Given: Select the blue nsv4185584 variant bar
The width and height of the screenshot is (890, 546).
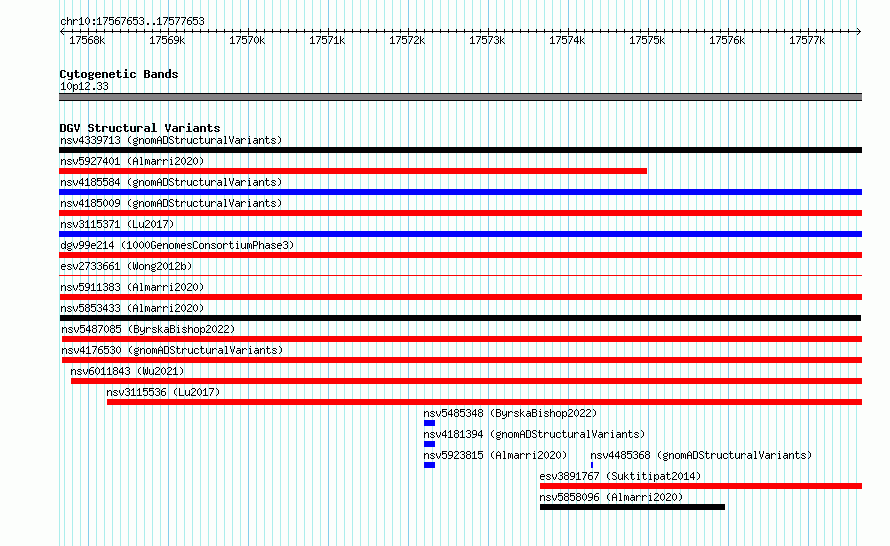Looking at the screenshot, I should pos(460,192).
